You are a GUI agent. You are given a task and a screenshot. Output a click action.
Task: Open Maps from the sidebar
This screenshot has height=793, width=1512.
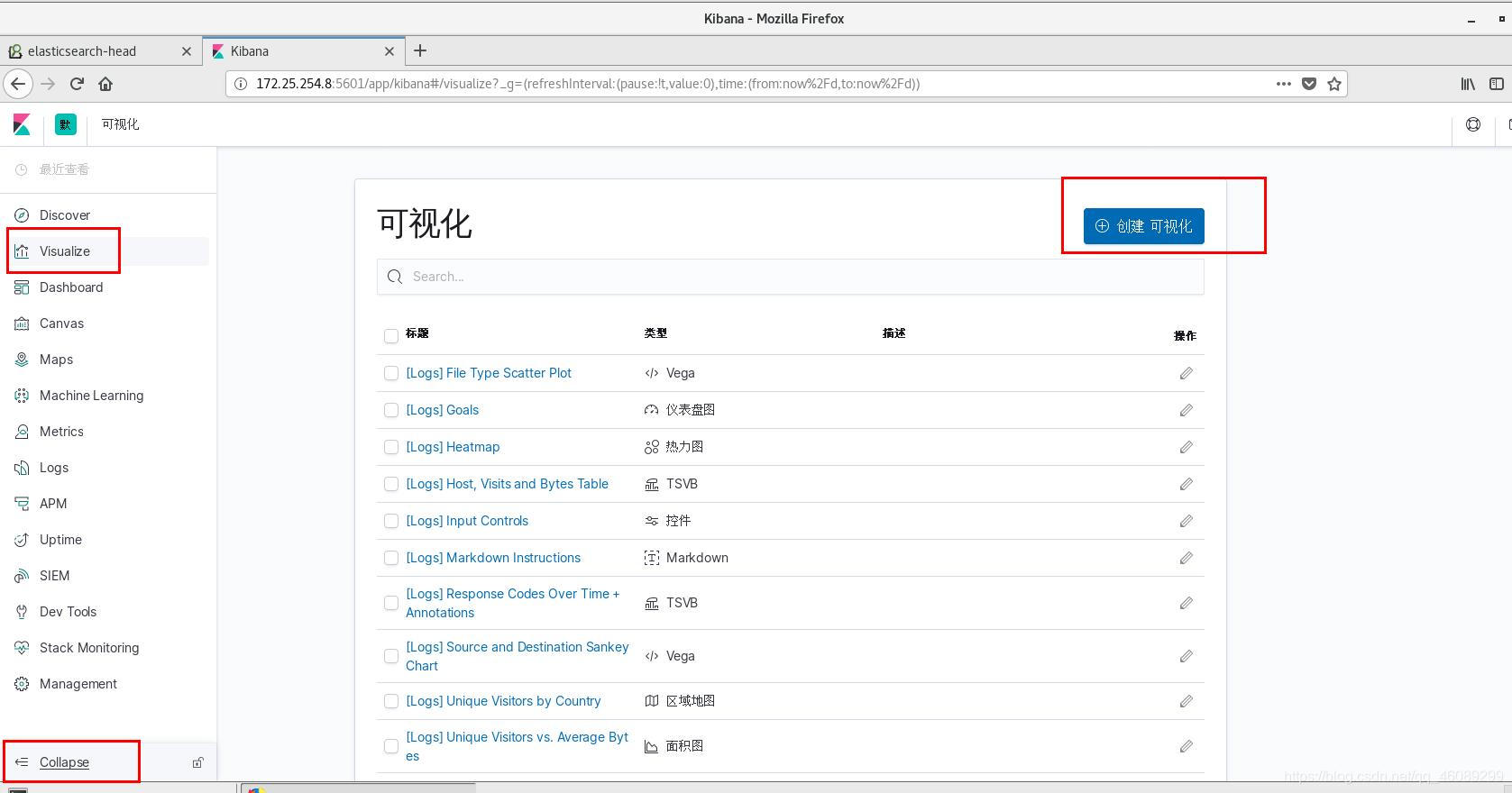tap(56, 360)
